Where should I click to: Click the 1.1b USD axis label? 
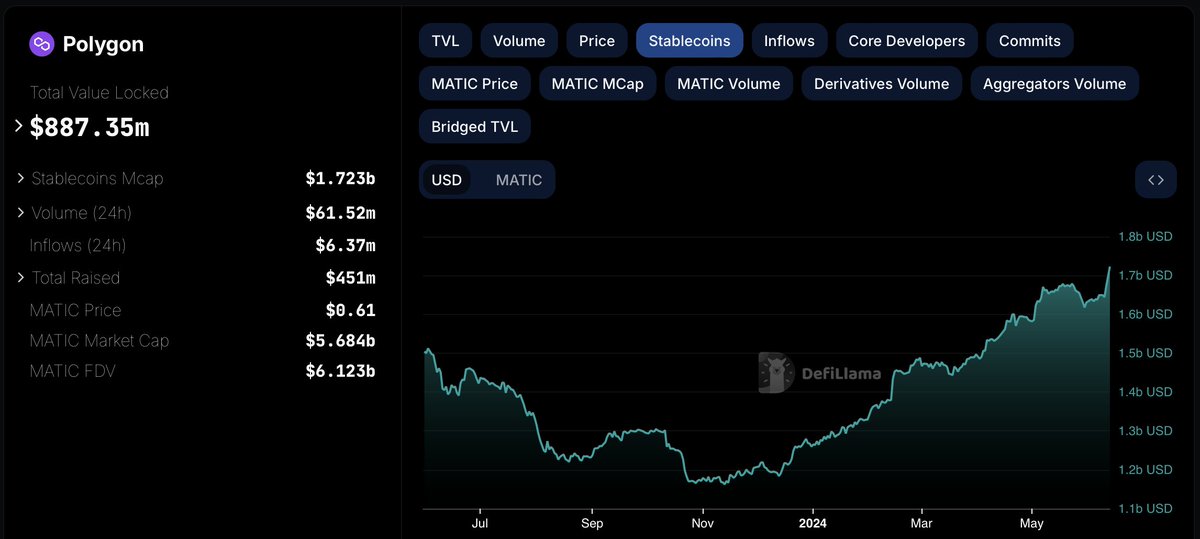click(1145, 508)
